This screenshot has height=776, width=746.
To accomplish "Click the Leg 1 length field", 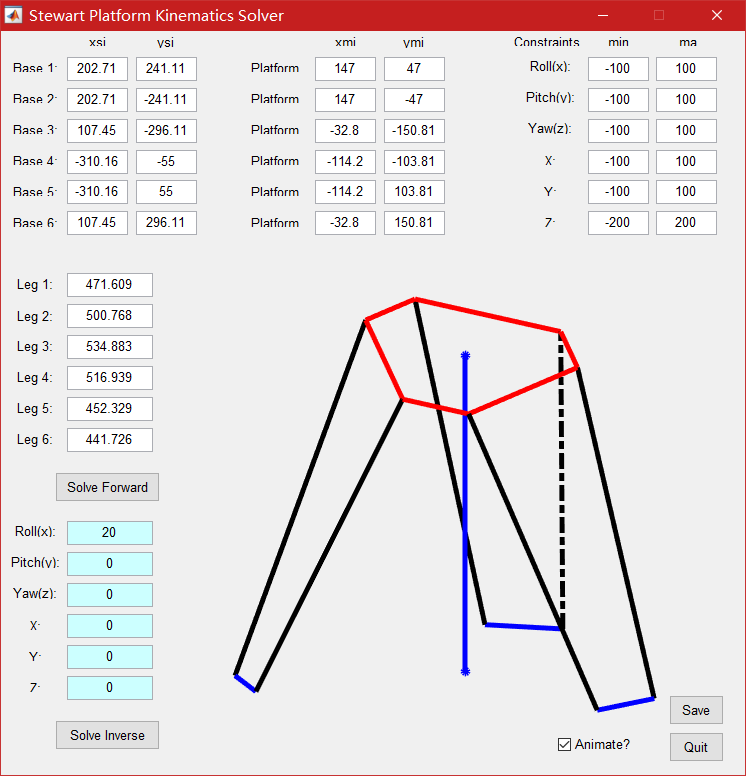I will (x=109, y=285).
